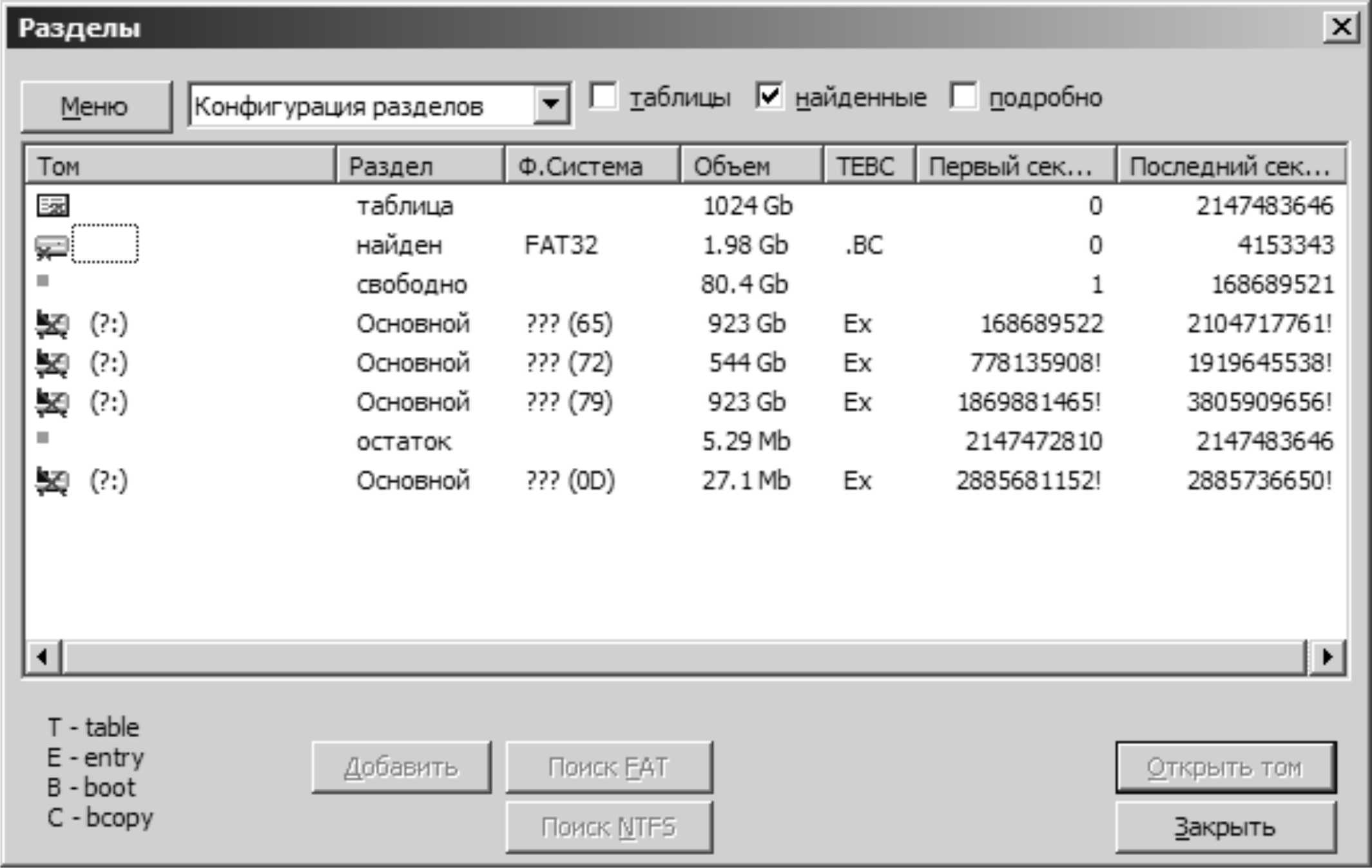This screenshot has width=1372, height=868.
Task: Uncheck the найденные checkbox
Action: click(x=769, y=97)
